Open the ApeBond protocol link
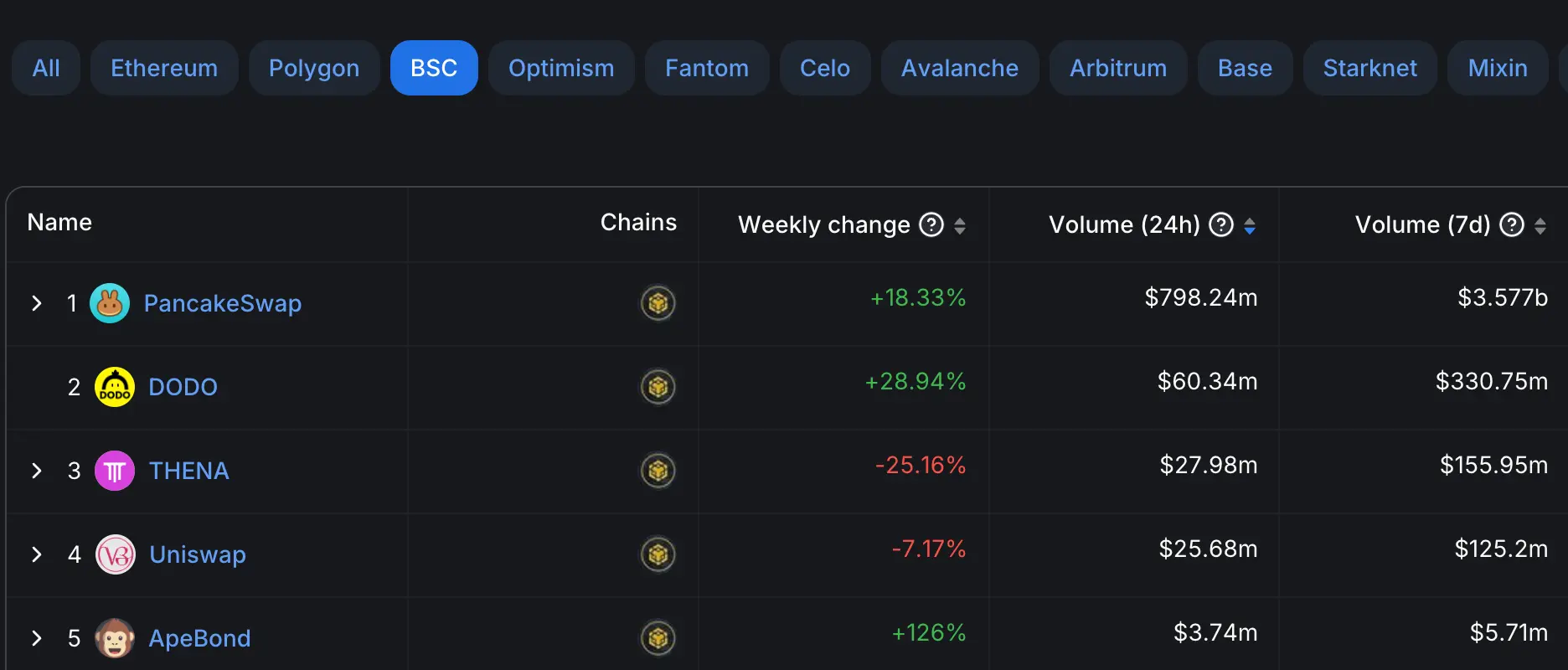1568x670 pixels. (199, 638)
